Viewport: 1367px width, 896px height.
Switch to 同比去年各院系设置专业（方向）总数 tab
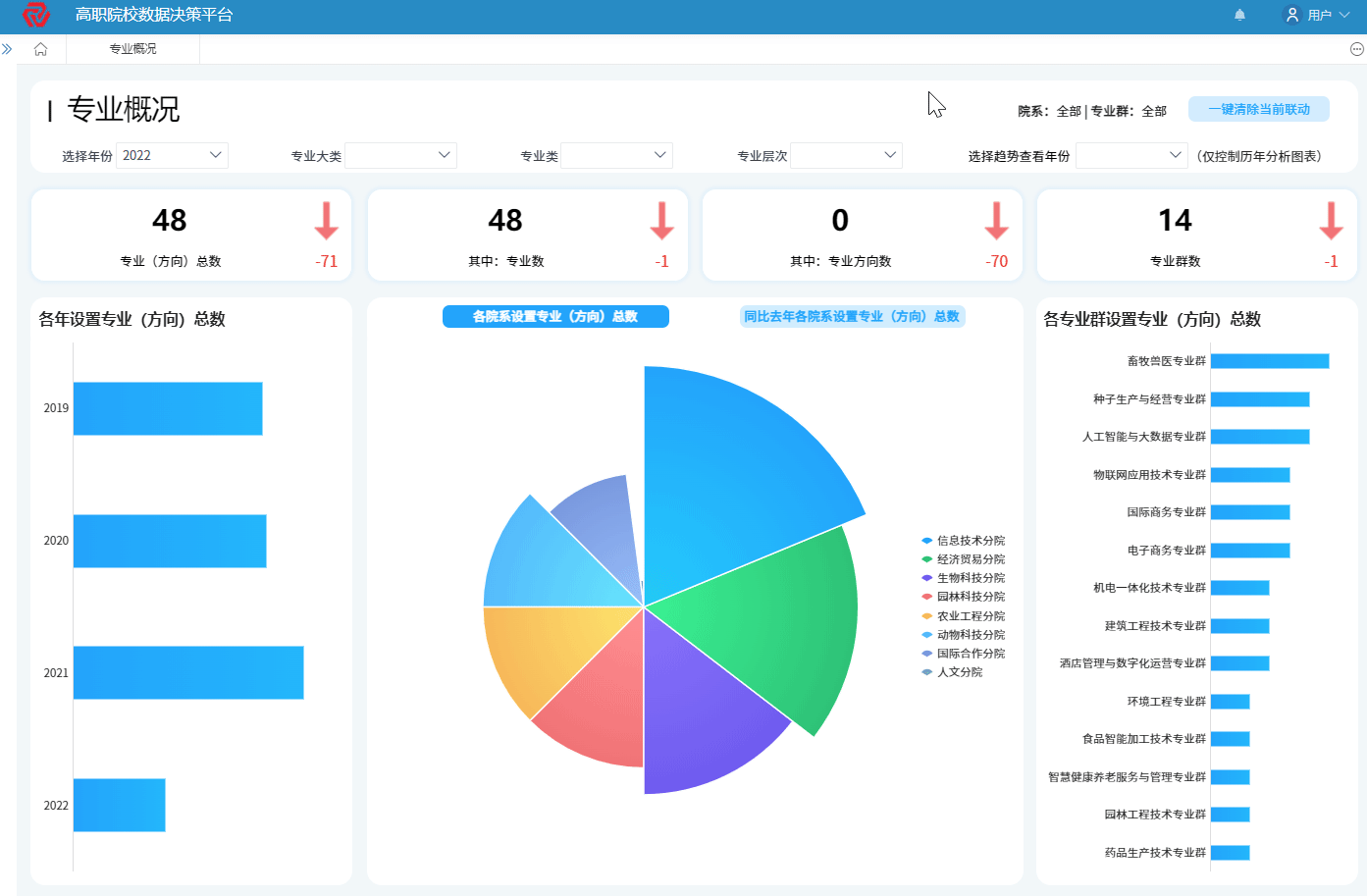pos(852,316)
